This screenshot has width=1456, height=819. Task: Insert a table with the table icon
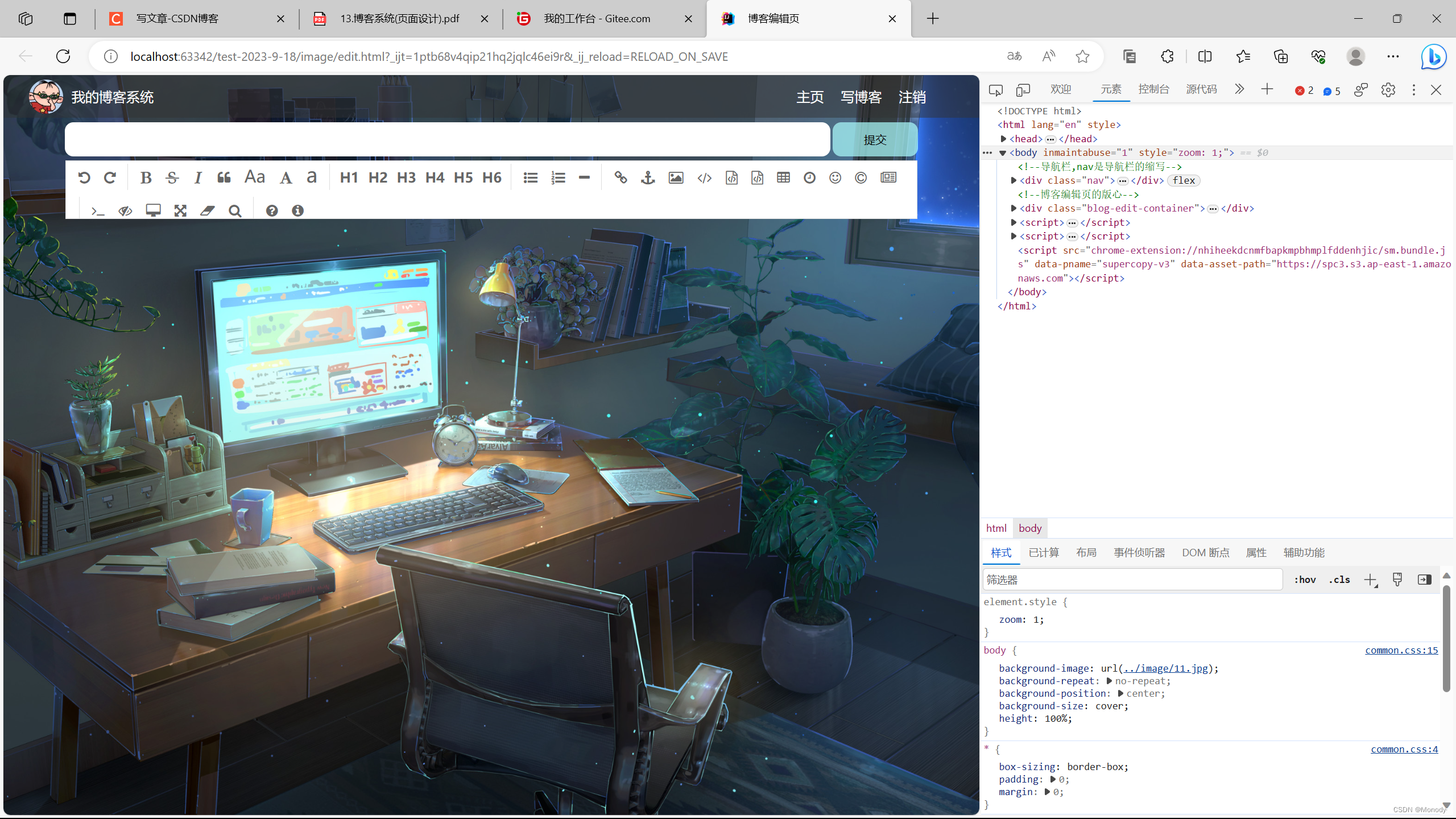coord(783,177)
